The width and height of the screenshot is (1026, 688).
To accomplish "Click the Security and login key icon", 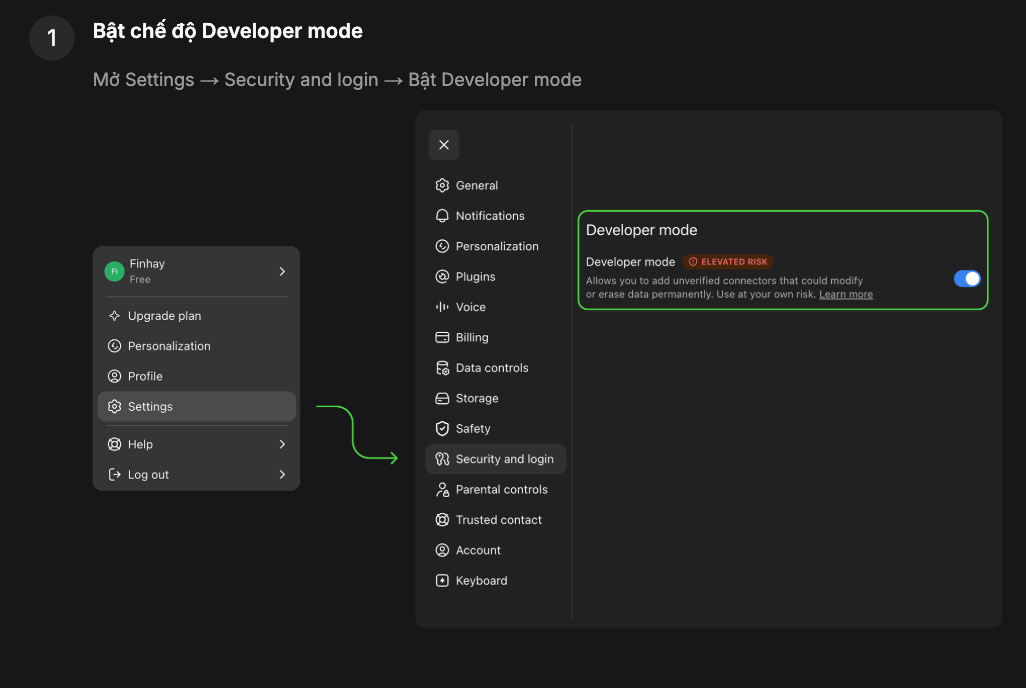I will [x=442, y=459].
